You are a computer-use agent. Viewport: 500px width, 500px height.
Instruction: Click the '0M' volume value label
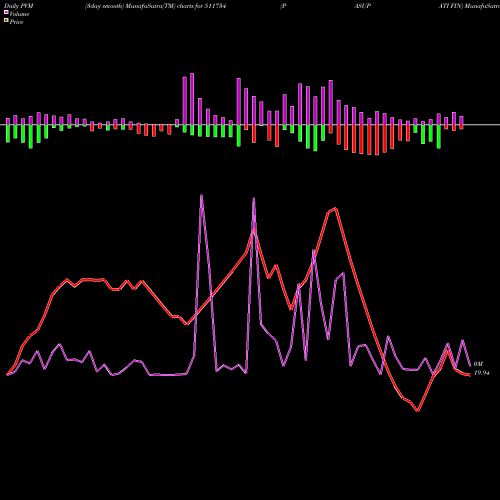tap(478, 364)
